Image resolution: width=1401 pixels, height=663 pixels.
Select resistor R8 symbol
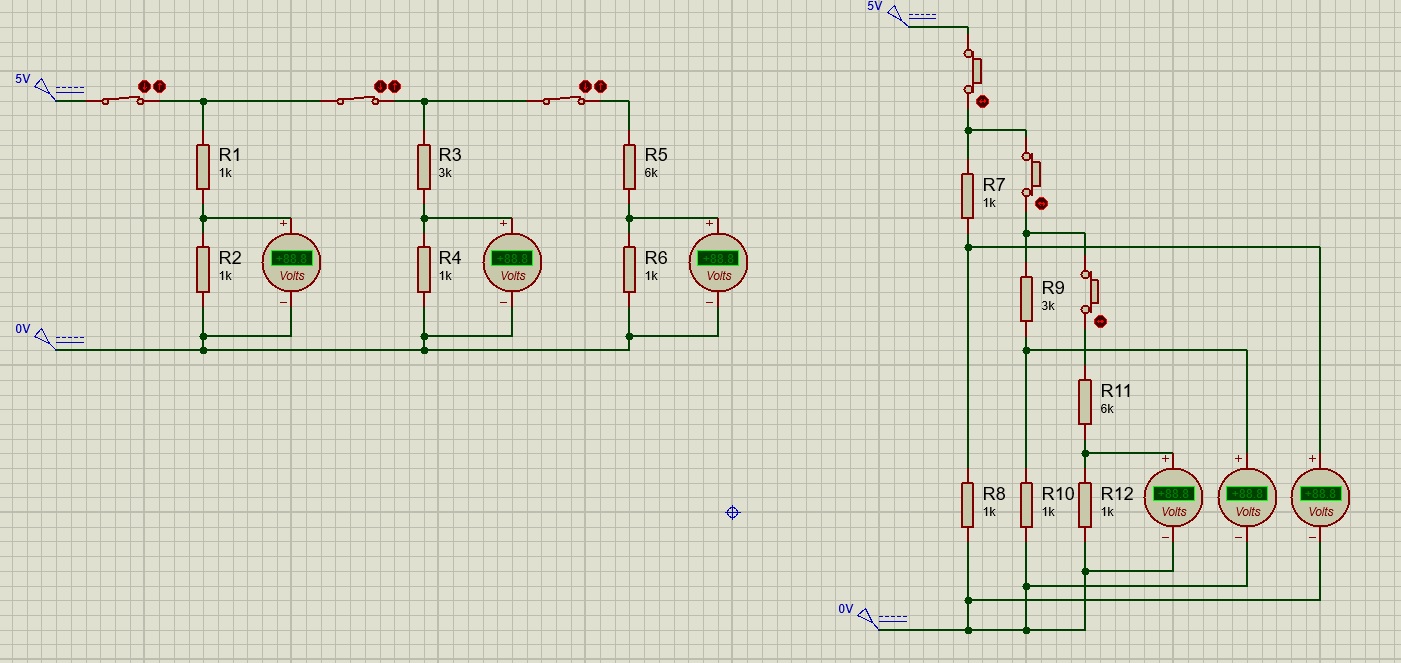click(x=968, y=504)
